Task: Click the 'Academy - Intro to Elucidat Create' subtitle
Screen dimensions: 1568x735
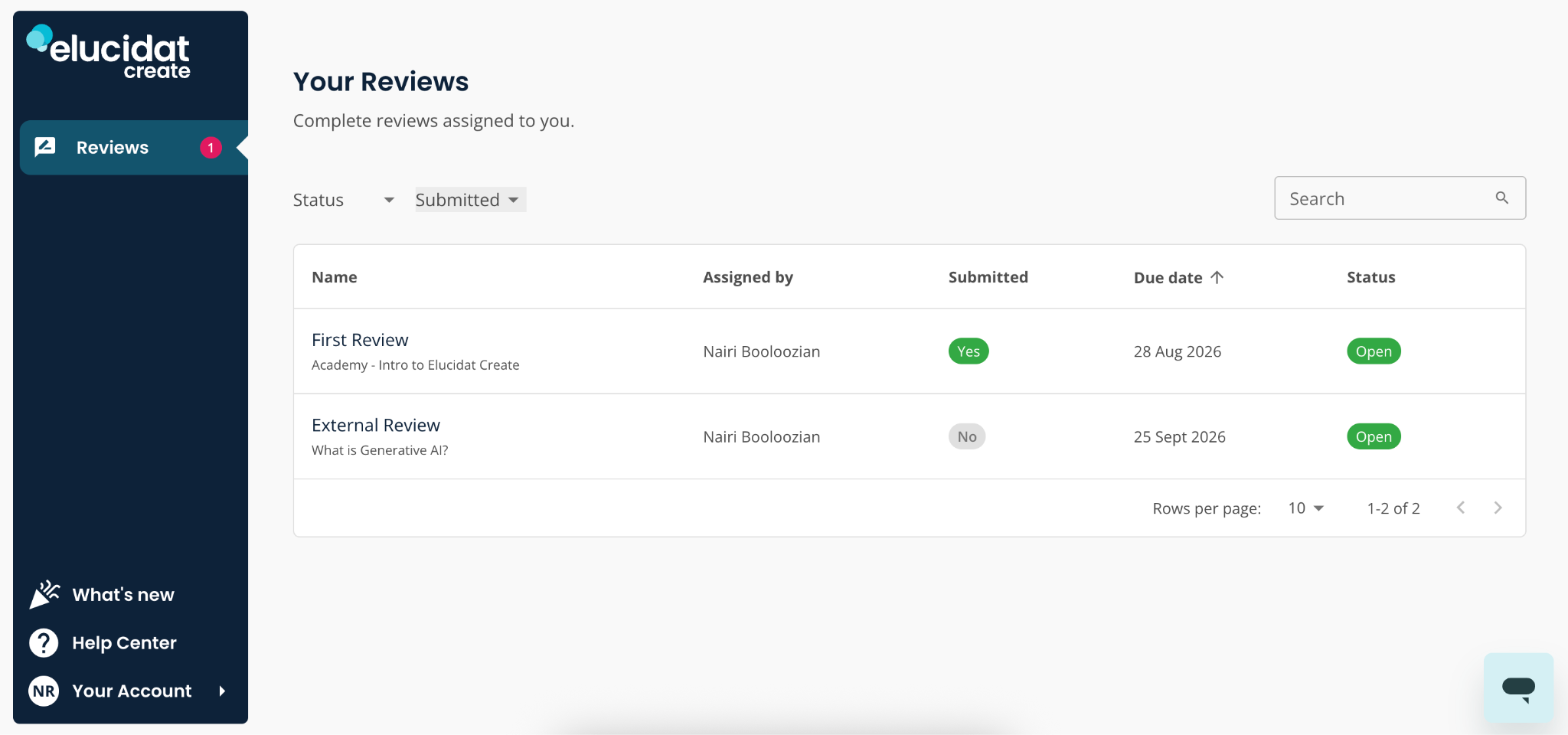Action: click(x=416, y=365)
